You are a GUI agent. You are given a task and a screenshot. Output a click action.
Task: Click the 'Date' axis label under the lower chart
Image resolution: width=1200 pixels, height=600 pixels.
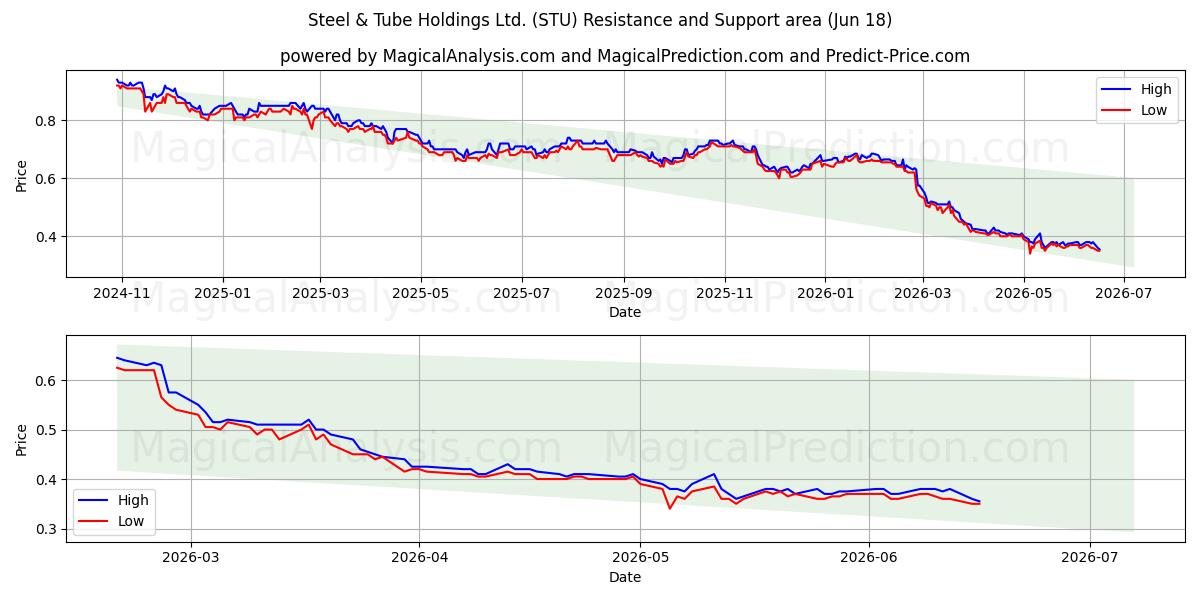625,577
